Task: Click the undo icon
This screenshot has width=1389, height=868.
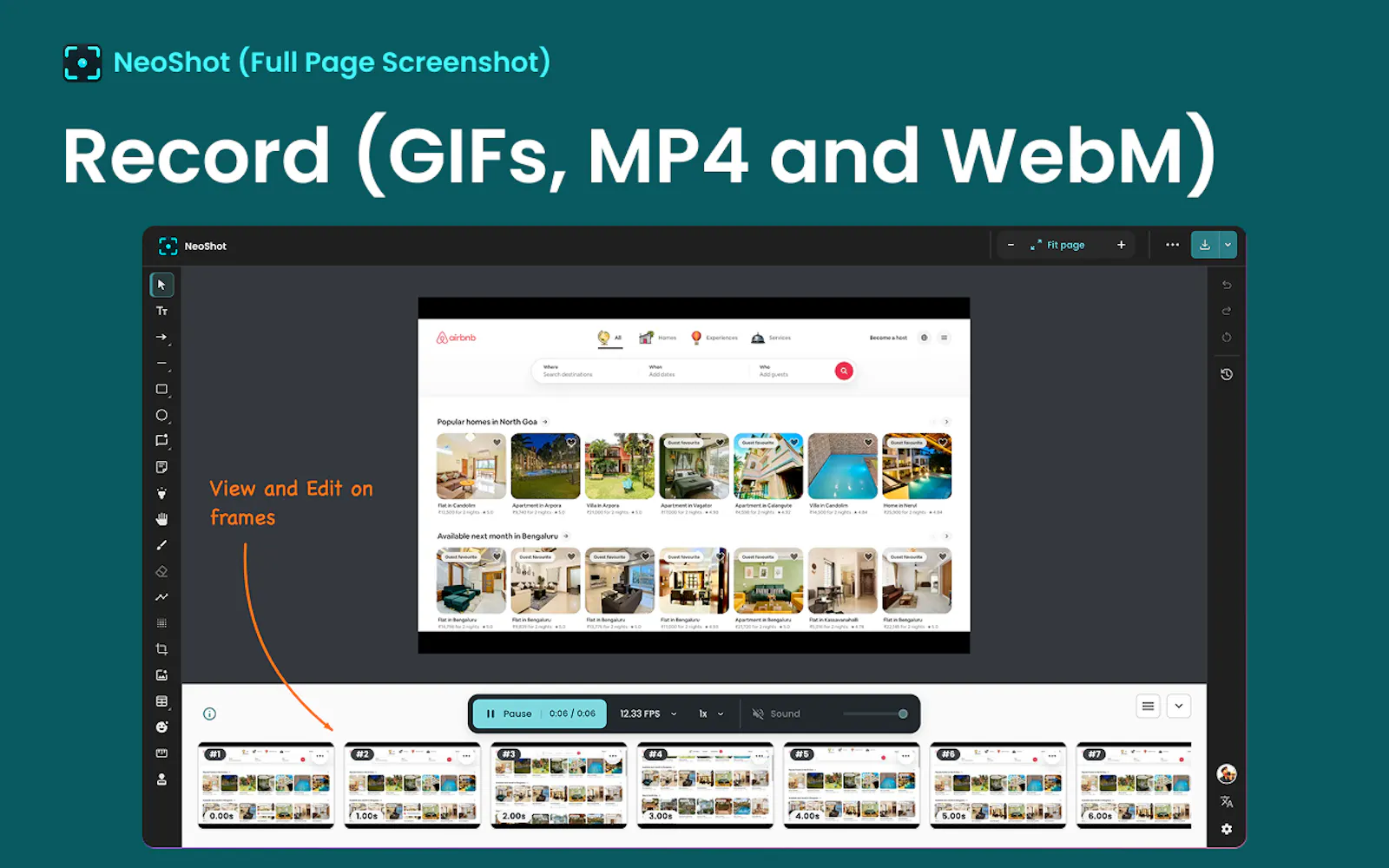Action: click(x=1227, y=285)
